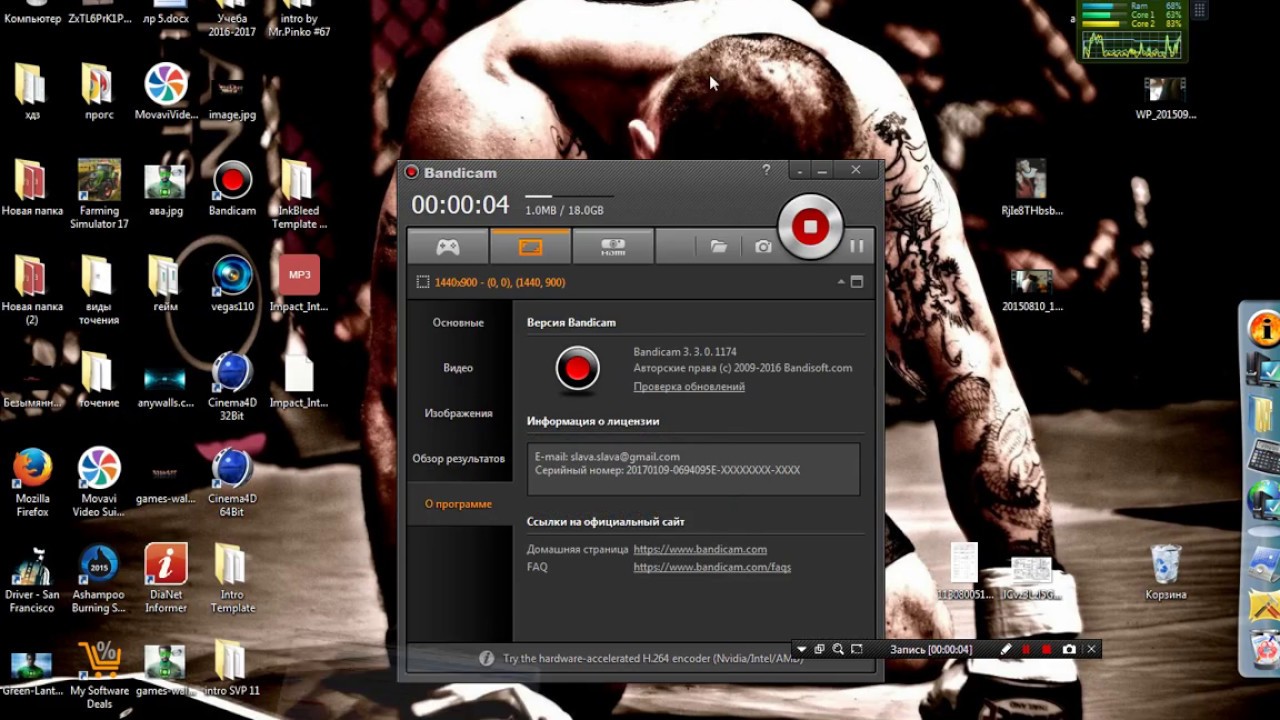Open the MovaviVide desktop shortcut

pos(166,93)
